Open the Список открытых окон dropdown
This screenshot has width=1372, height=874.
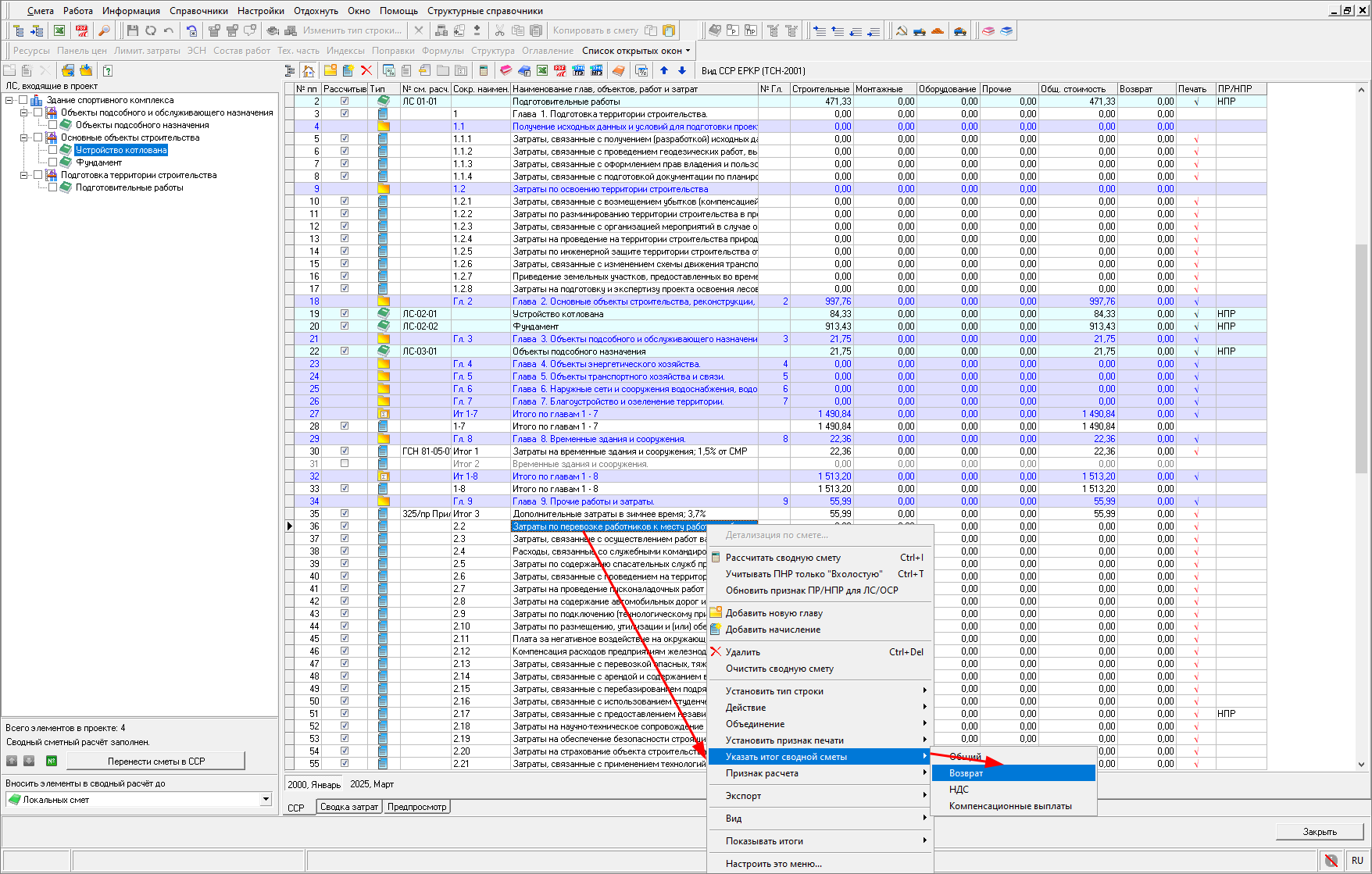pos(636,51)
